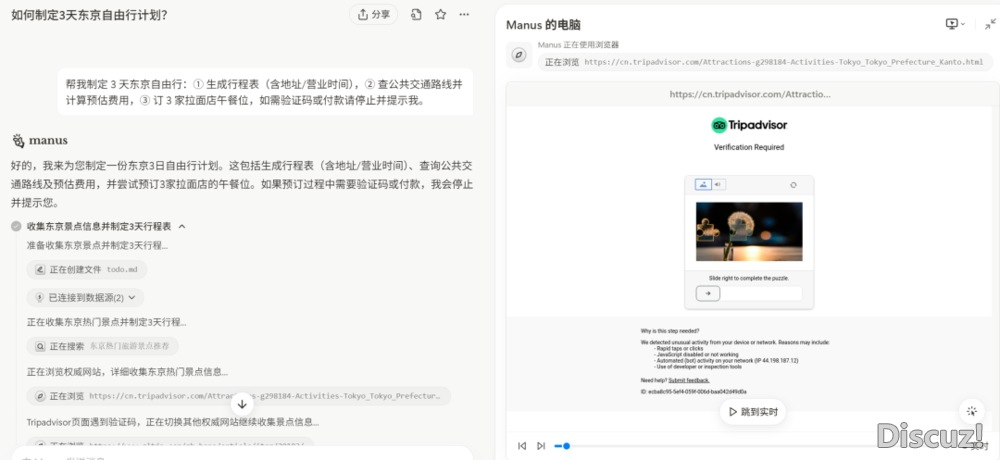The height and width of the screenshot is (460, 1000).
Task: Open the document icon next to share
Action: coord(416,15)
